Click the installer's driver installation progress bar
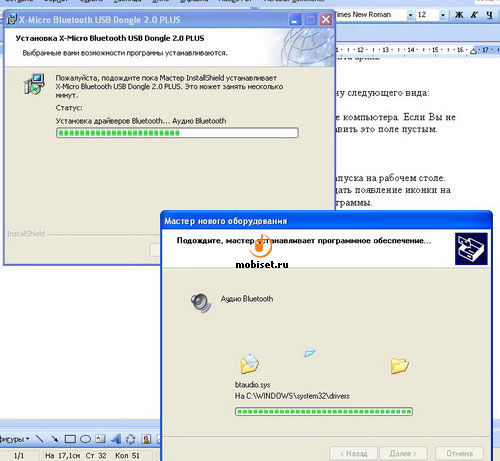Screen dimensions: 500x461 [177, 133]
